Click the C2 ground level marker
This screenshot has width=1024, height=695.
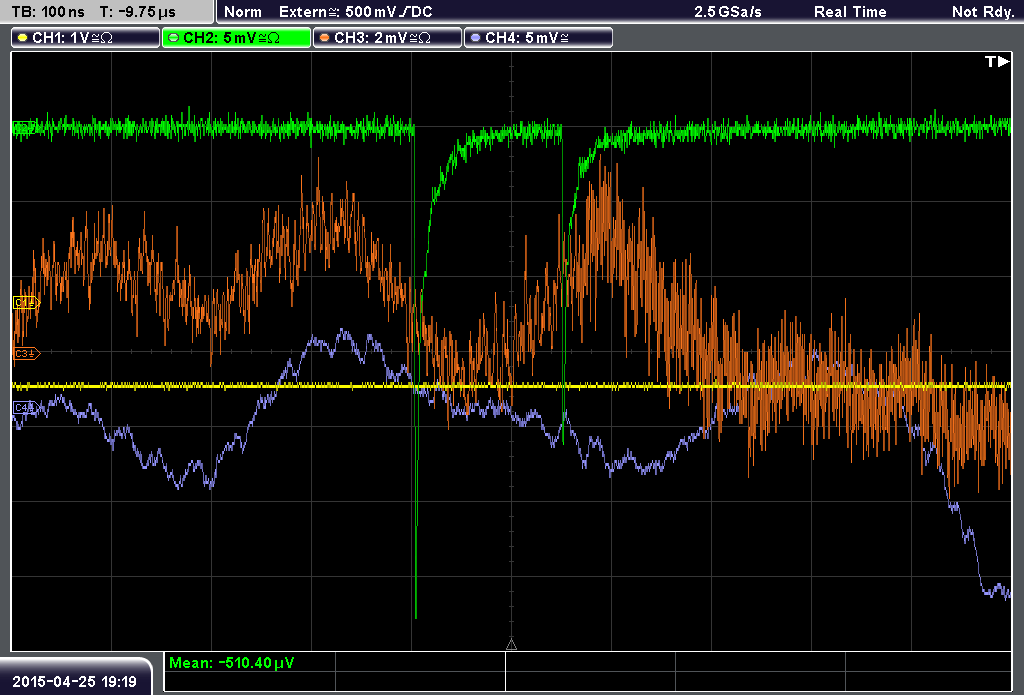(x=24, y=127)
